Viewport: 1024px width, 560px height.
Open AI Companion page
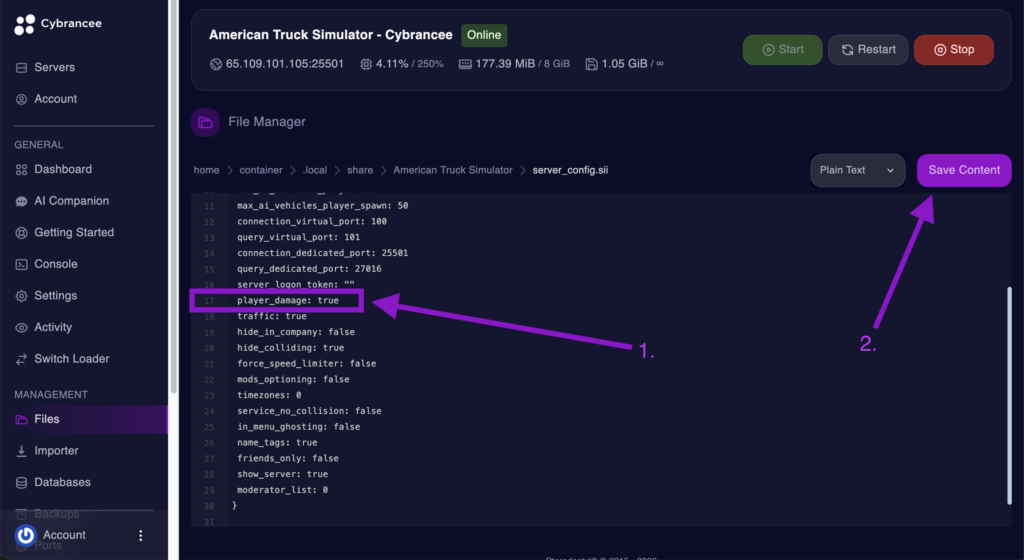(x=71, y=200)
